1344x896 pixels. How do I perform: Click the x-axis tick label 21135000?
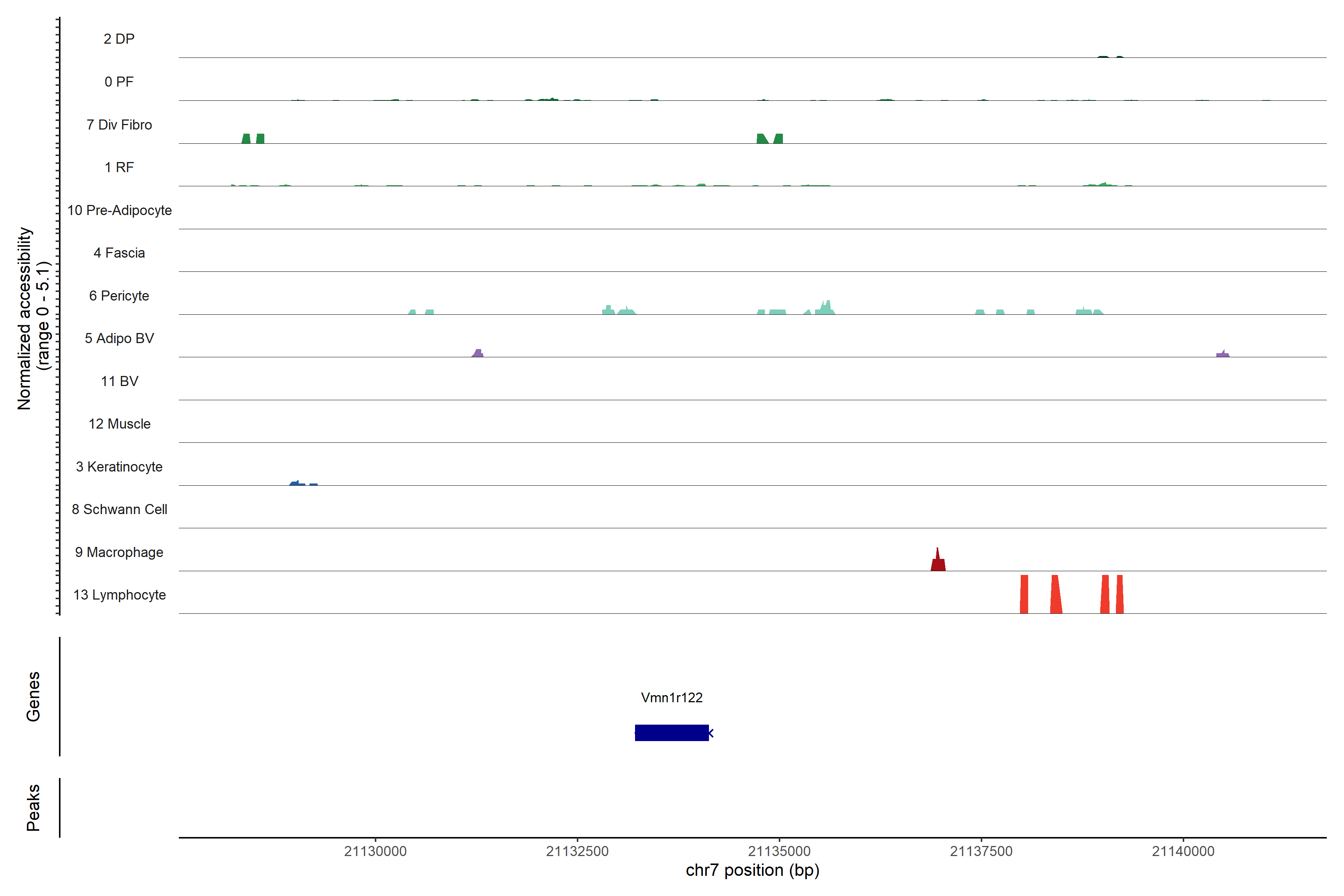point(780,852)
